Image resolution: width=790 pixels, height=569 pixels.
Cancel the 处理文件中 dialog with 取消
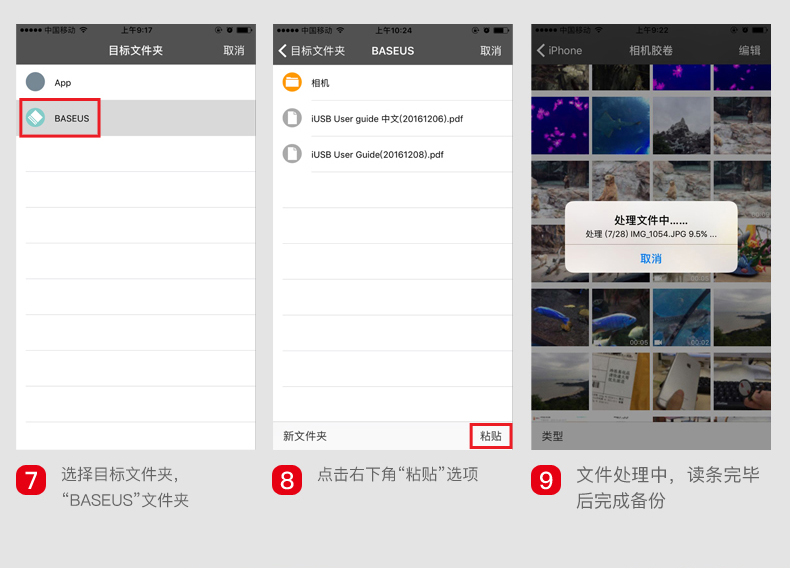[651, 259]
